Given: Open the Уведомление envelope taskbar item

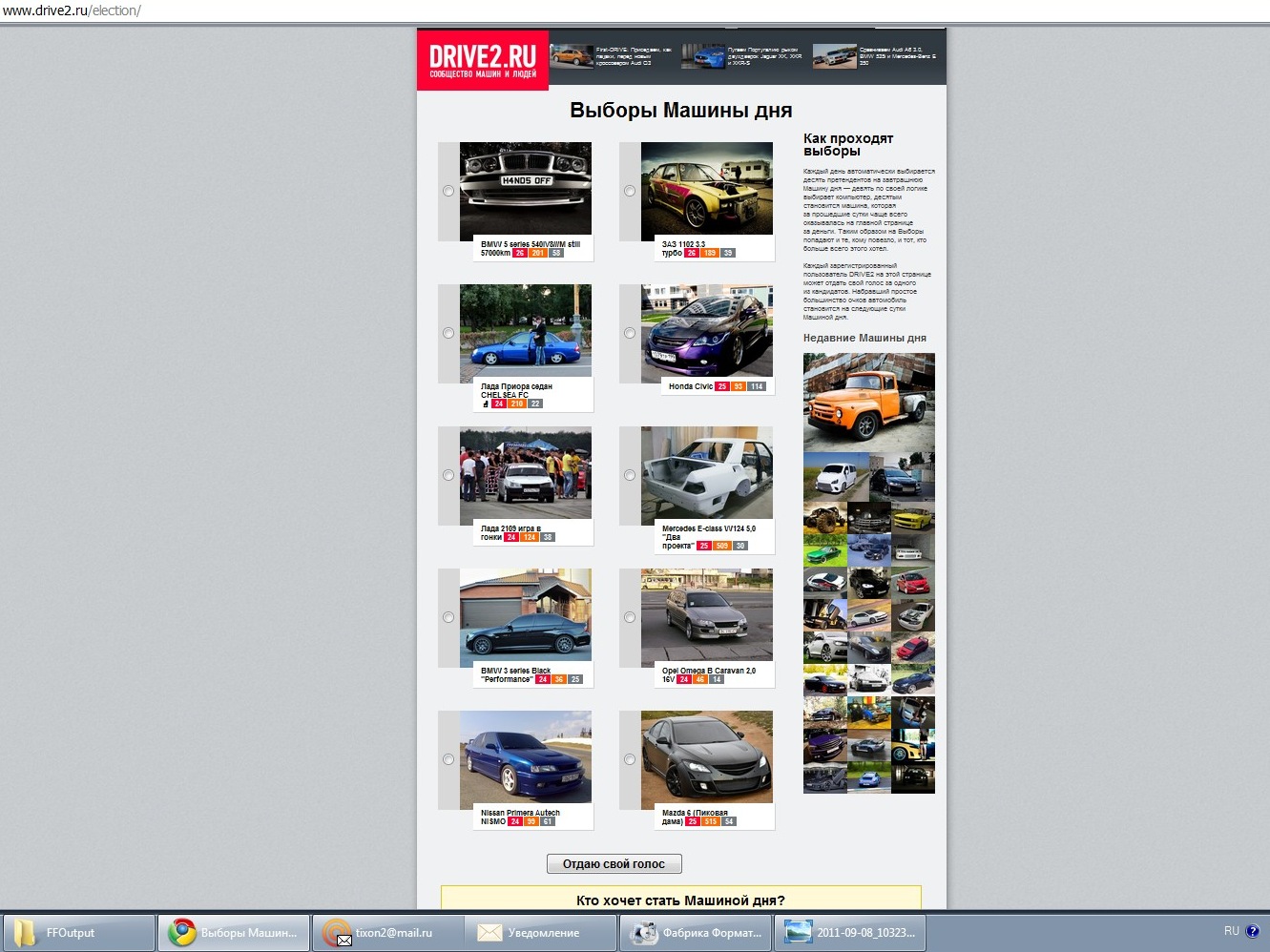Looking at the screenshot, I should [542, 933].
